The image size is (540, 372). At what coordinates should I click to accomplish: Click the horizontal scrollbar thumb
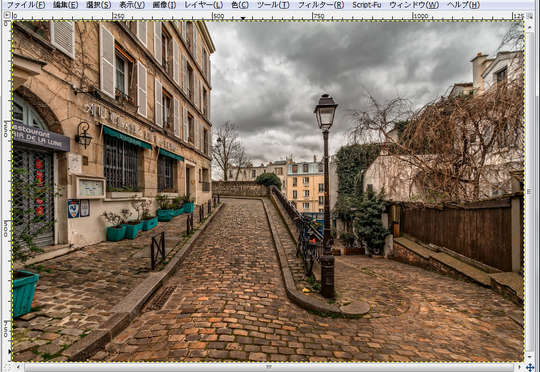(x=269, y=367)
